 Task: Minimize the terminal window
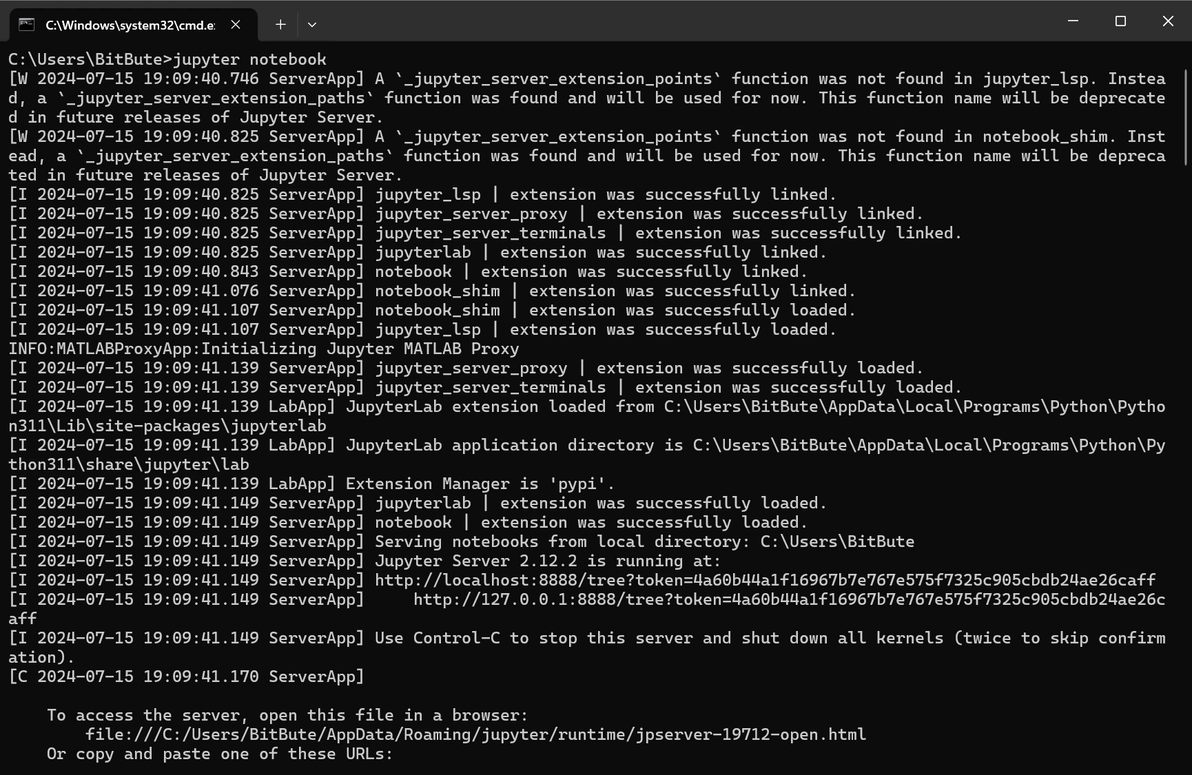point(1073,21)
